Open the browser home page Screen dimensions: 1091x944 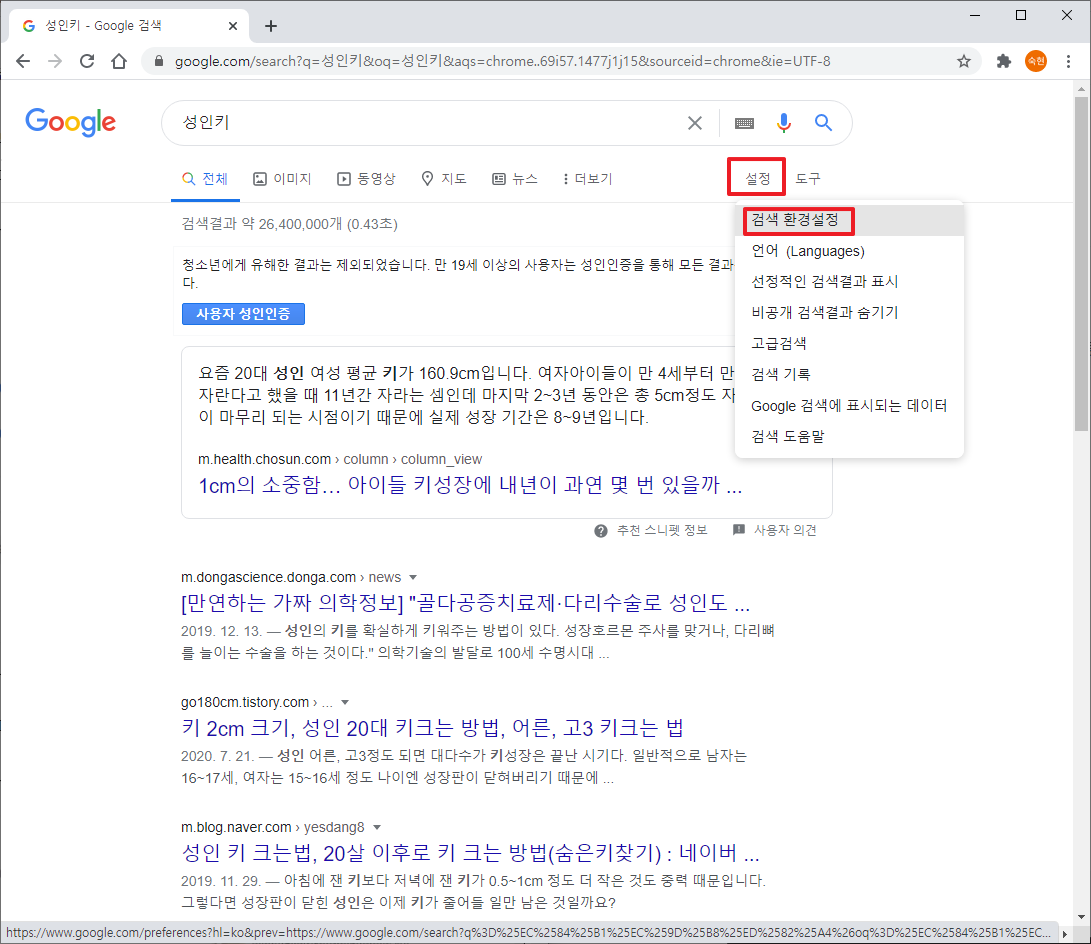point(119,61)
